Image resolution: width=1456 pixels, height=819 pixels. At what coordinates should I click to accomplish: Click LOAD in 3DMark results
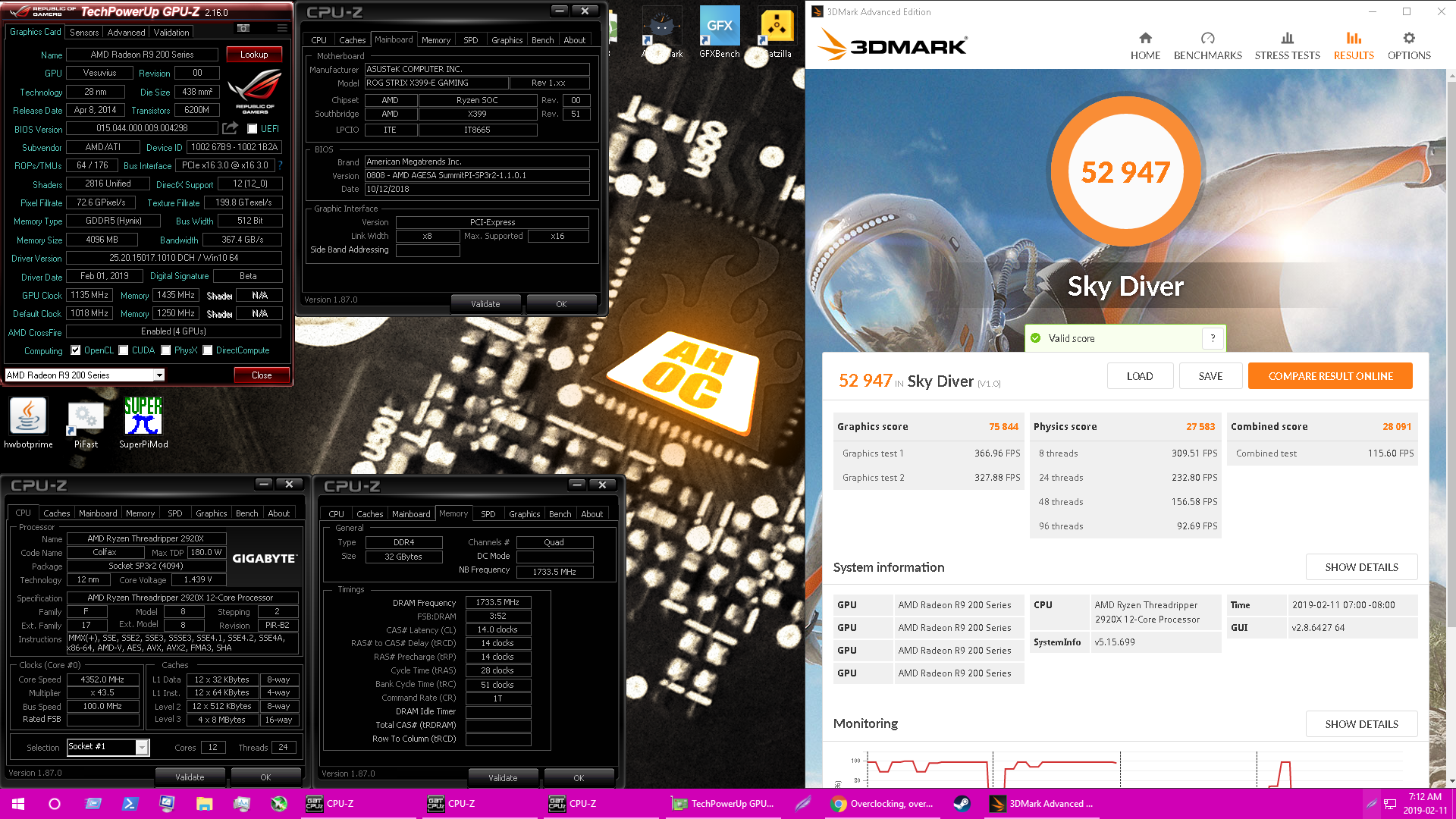pos(1140,376)
